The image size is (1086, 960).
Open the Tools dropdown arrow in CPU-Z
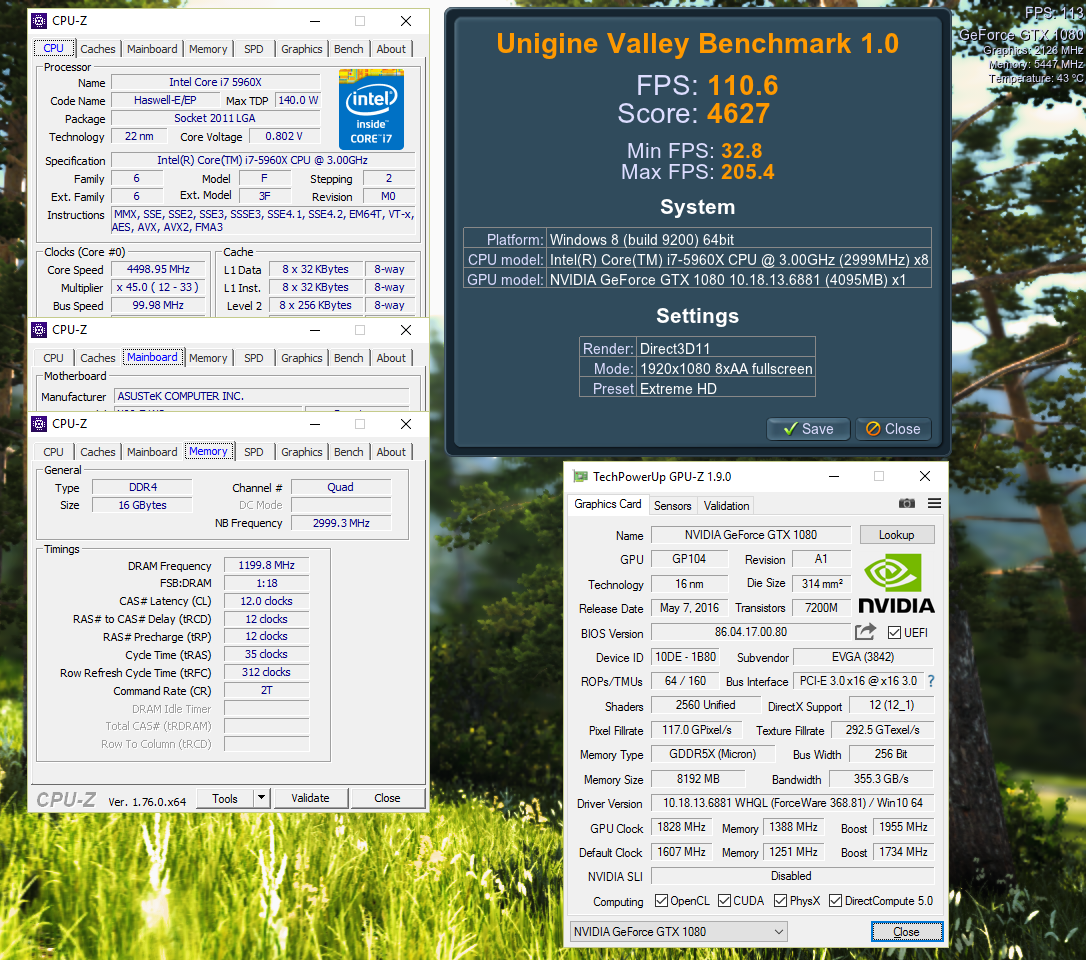click(x=261, y=798)
